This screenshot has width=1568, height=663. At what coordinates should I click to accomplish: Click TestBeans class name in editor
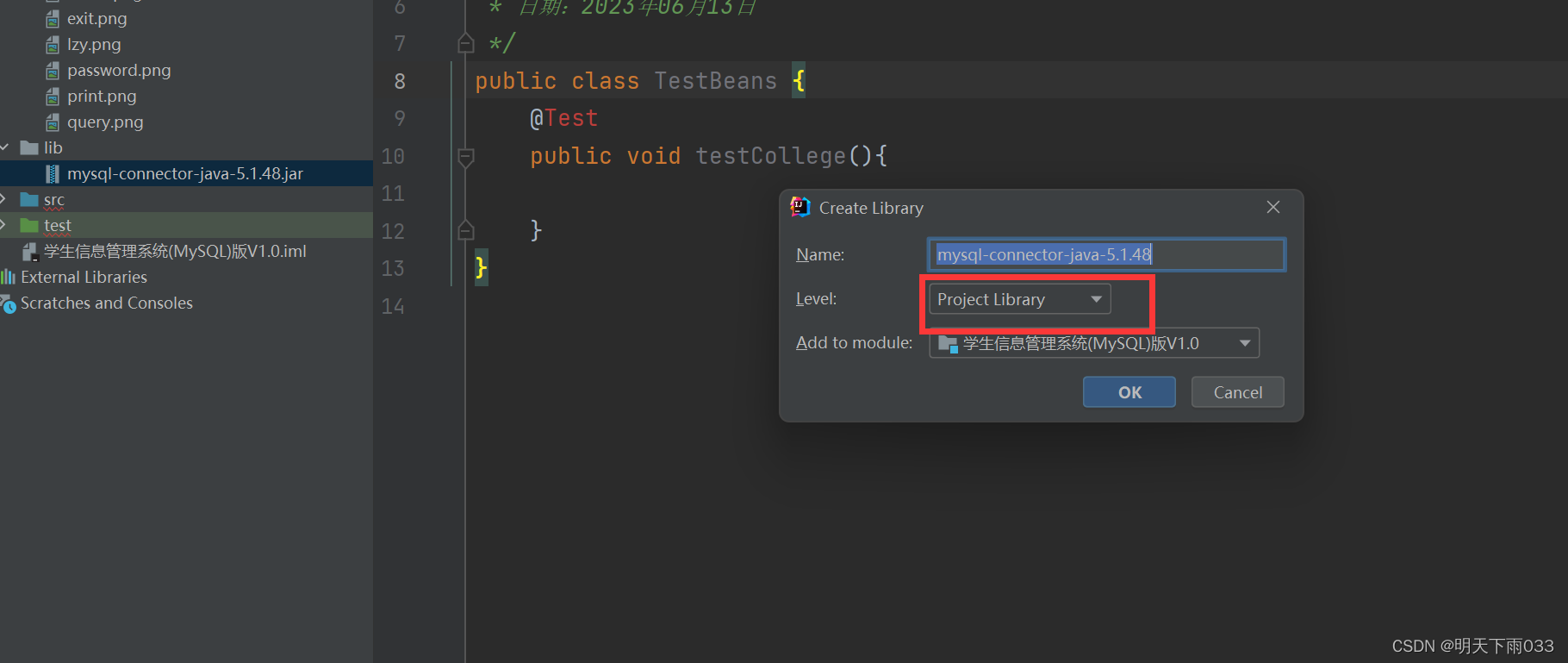click(x=715, y=81)
